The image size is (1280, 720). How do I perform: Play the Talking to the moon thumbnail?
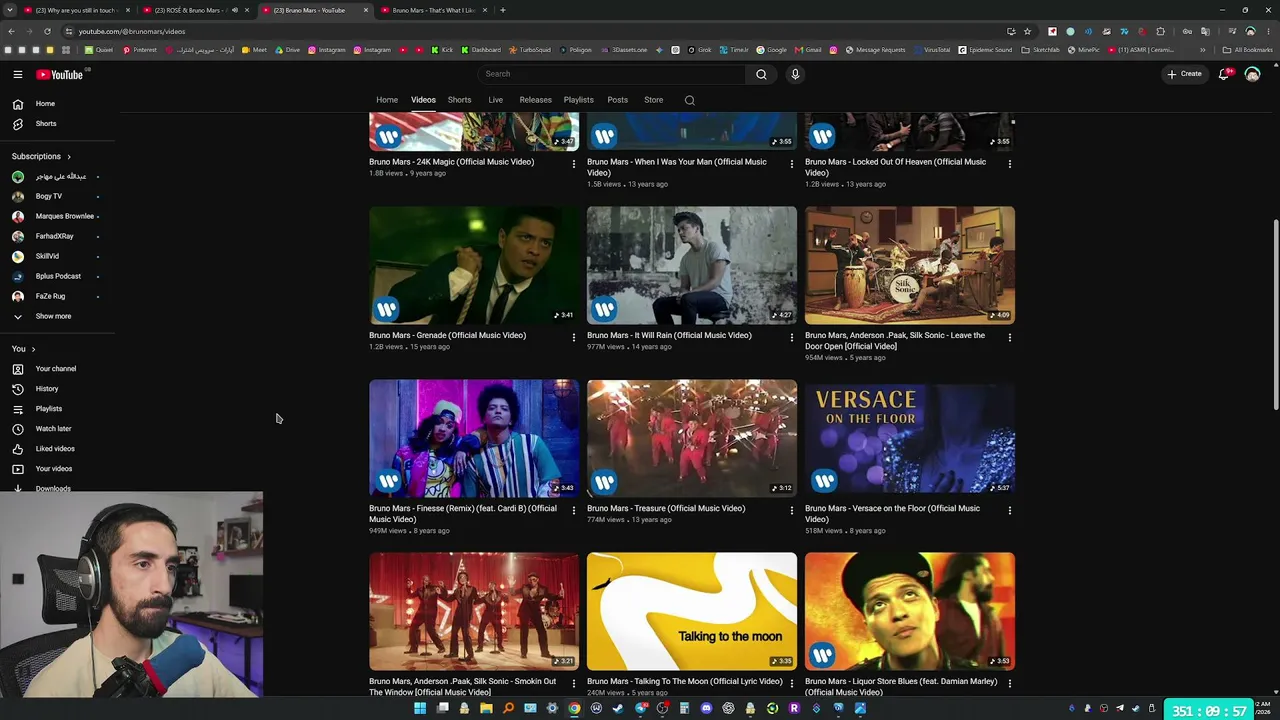pos(692,611)
